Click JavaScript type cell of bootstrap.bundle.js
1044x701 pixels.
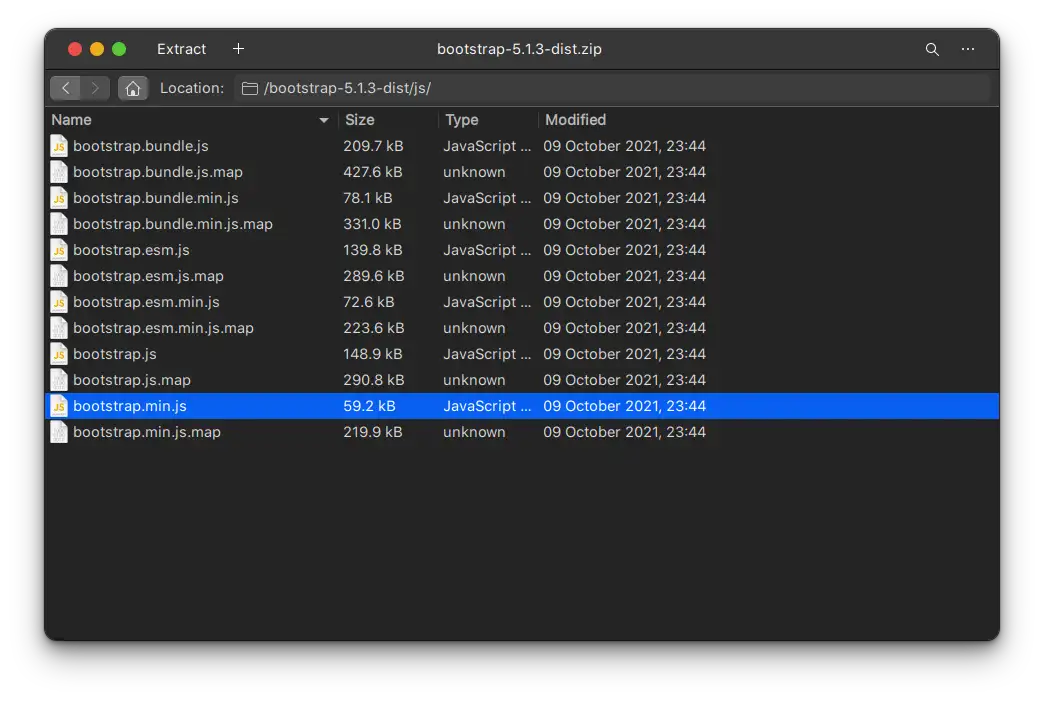click(487, 146)
